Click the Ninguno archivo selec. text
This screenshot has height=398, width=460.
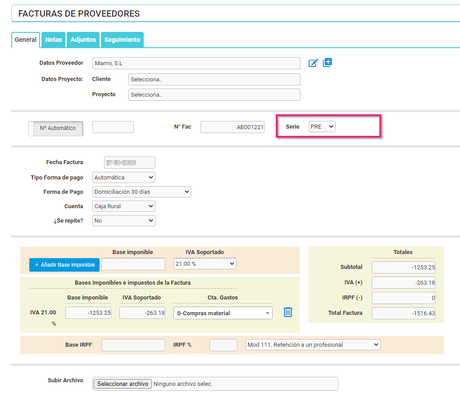tap(183, 384)
